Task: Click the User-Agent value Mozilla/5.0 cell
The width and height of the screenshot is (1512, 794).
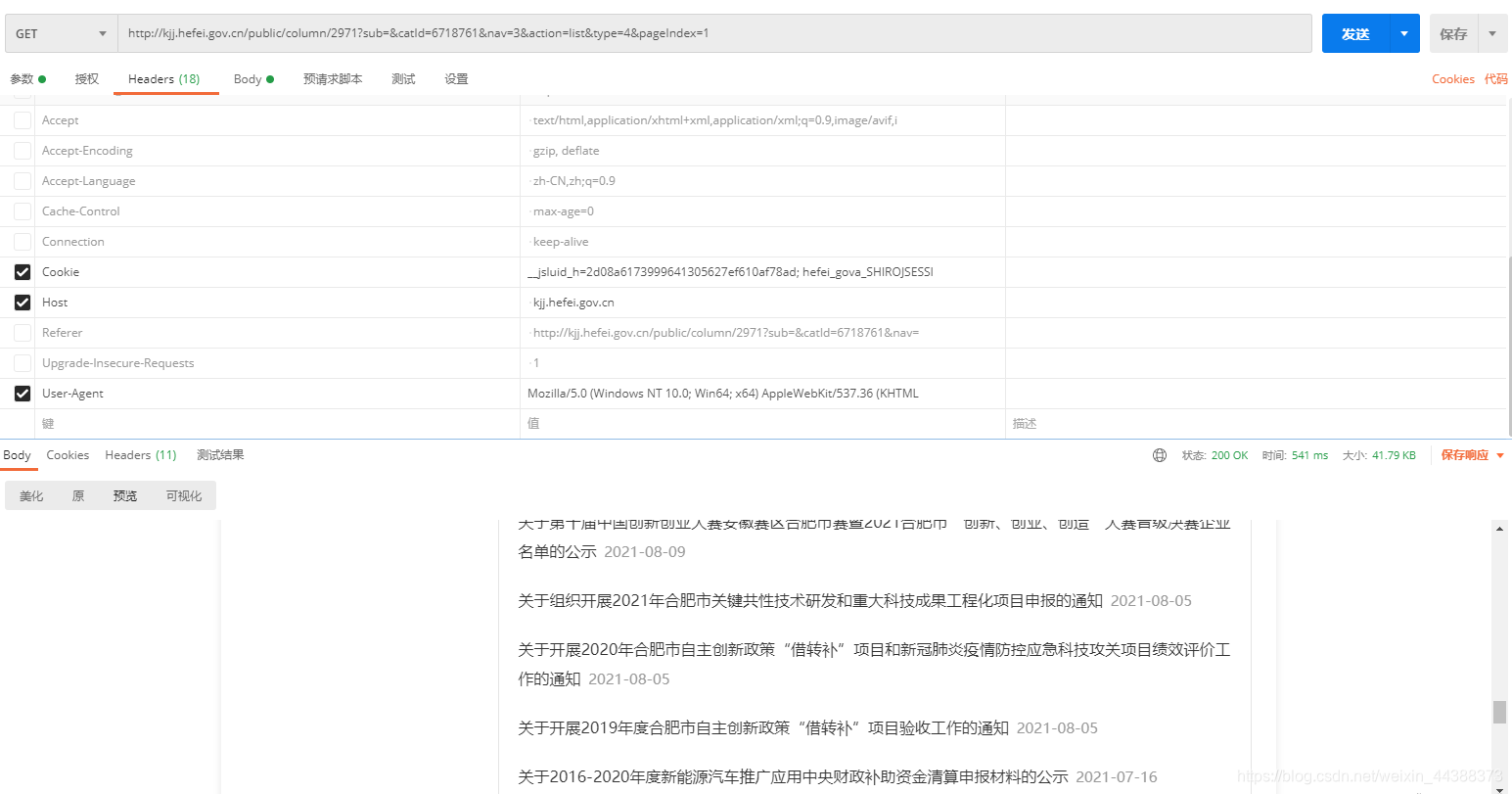Action: point(762,394)
